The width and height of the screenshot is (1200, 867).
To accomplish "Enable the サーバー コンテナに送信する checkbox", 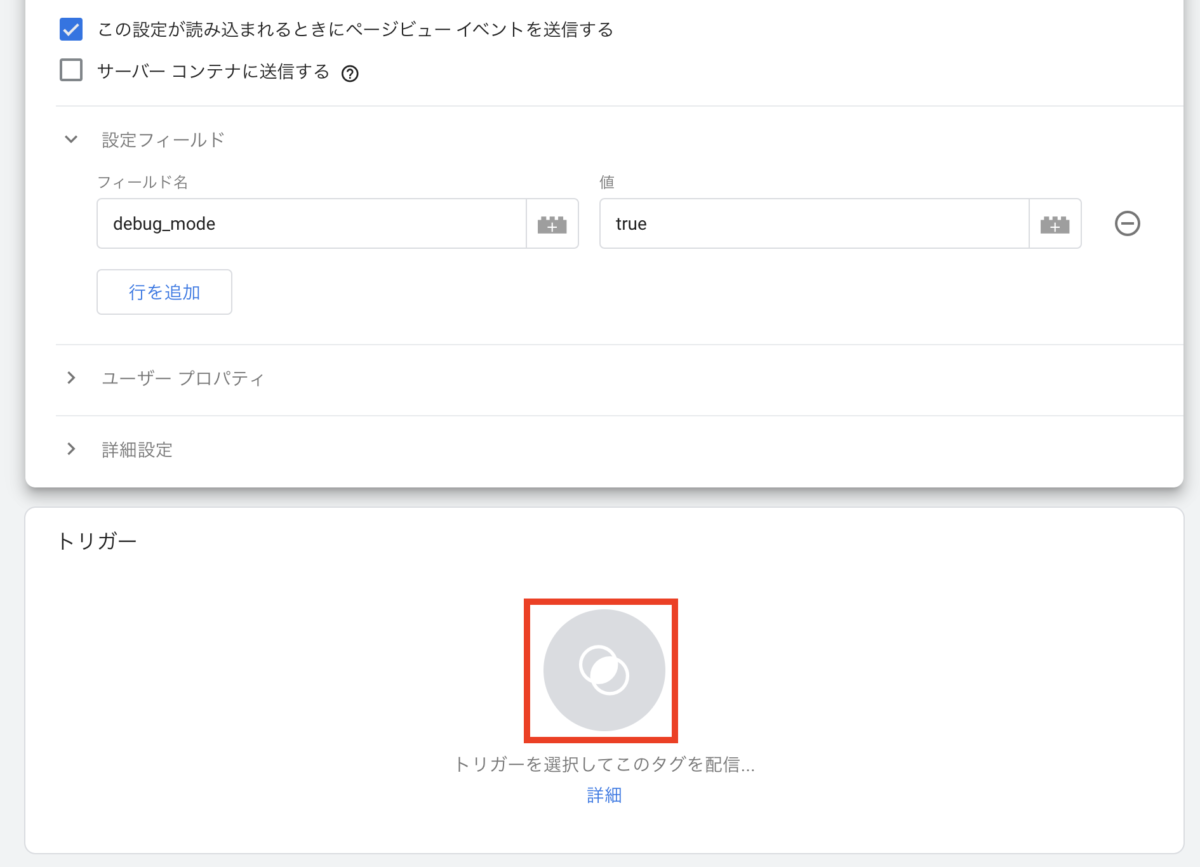I will (x=71, y=71).
